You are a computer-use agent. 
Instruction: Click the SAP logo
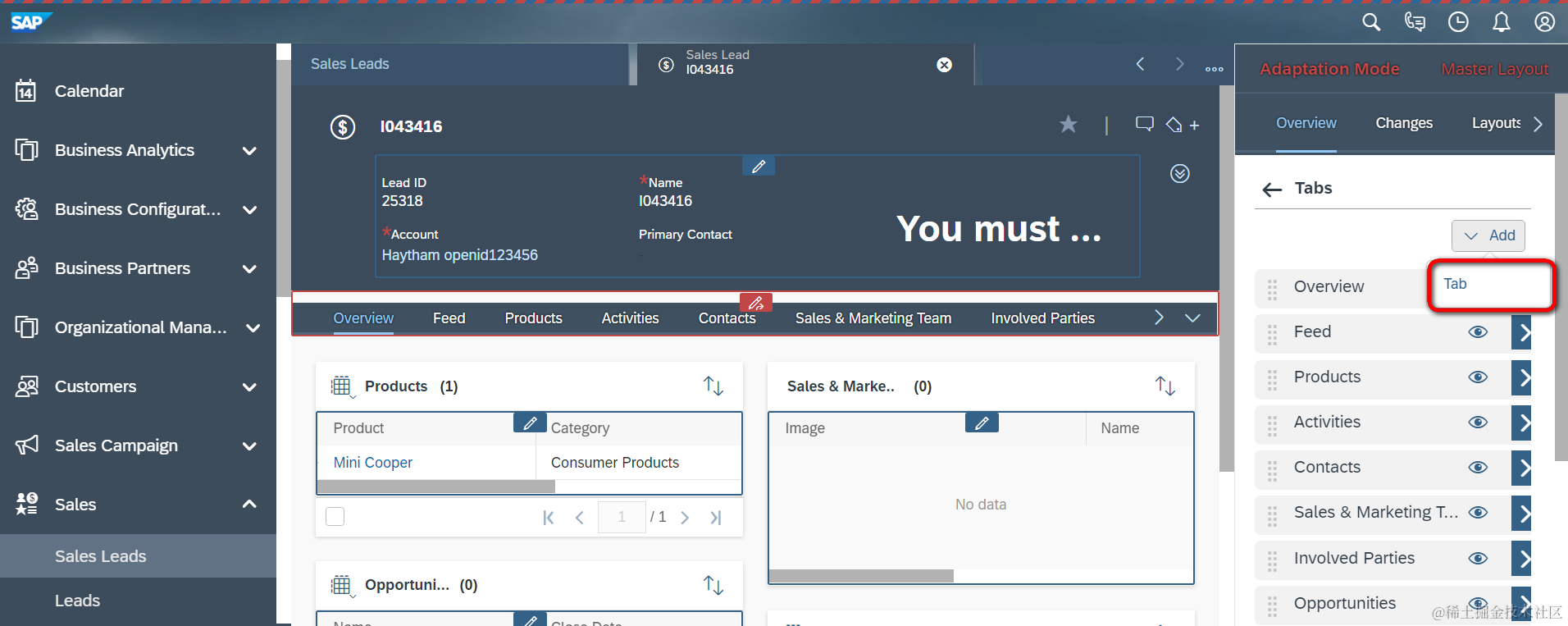[x=30, y=22]
